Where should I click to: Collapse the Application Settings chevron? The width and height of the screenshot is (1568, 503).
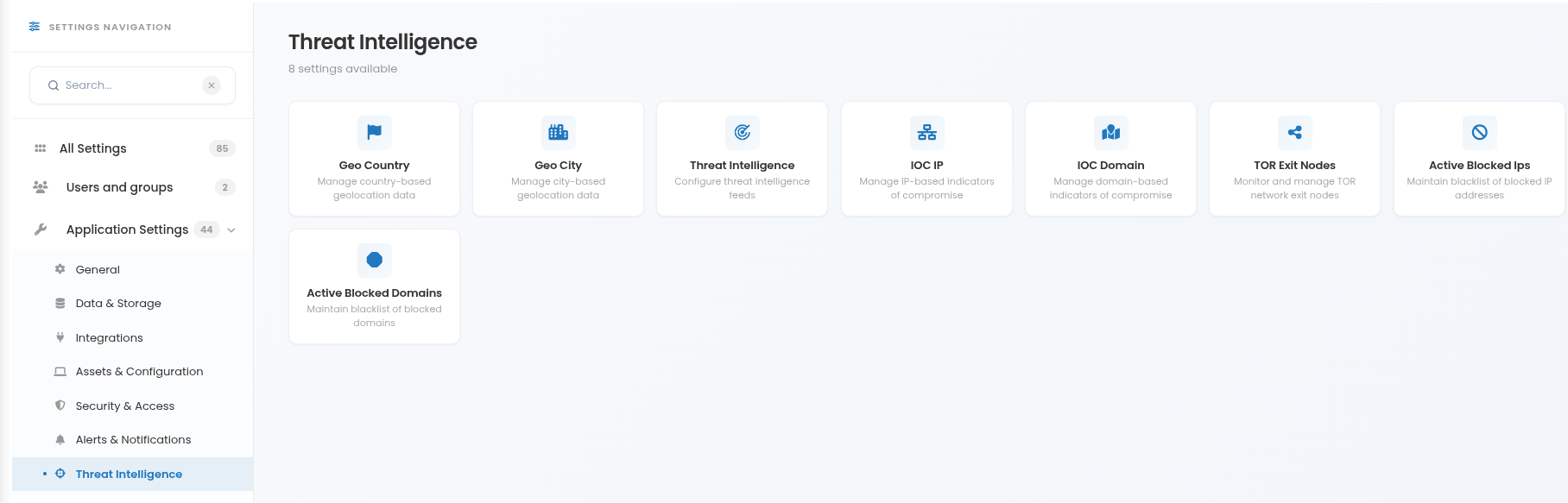(x=231, y=230)
